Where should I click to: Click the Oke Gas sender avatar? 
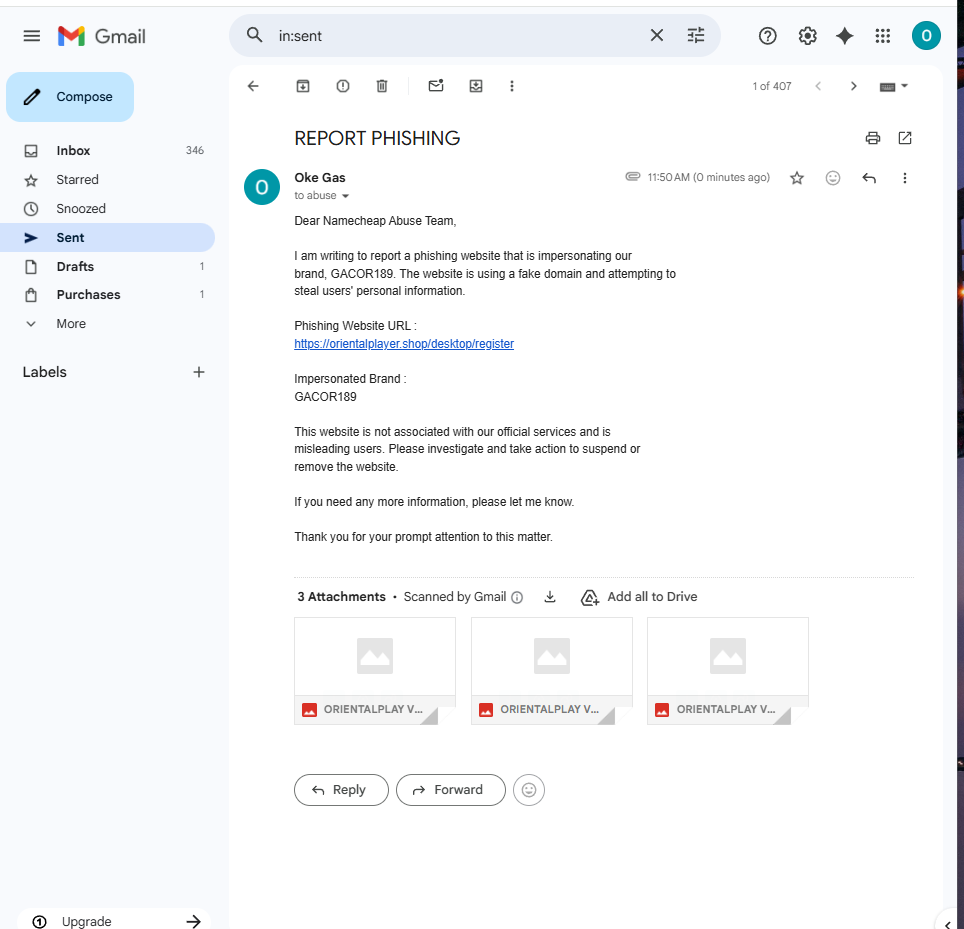262,187
